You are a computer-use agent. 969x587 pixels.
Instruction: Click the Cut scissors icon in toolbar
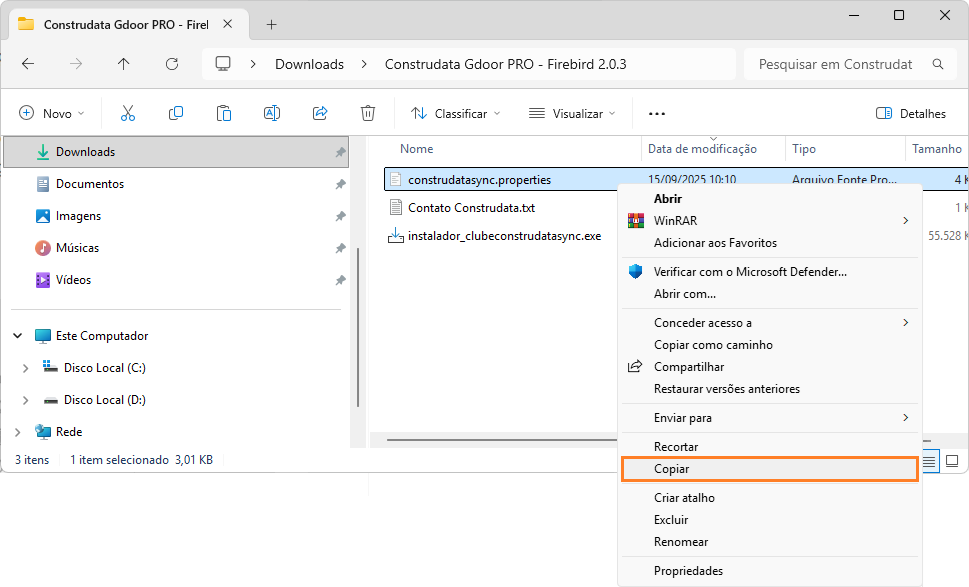(x=127, y=113)
